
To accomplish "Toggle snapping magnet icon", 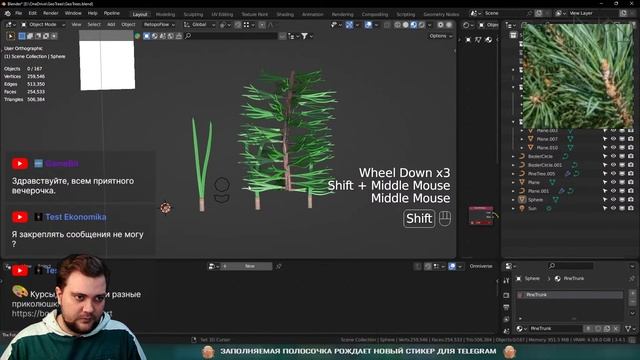I will [238, 25].
